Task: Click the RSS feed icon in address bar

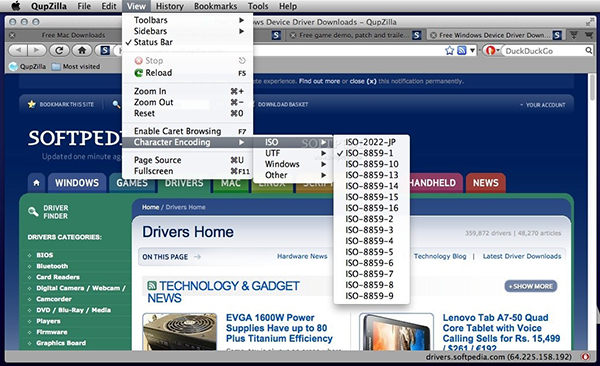Action: point(462,51)
